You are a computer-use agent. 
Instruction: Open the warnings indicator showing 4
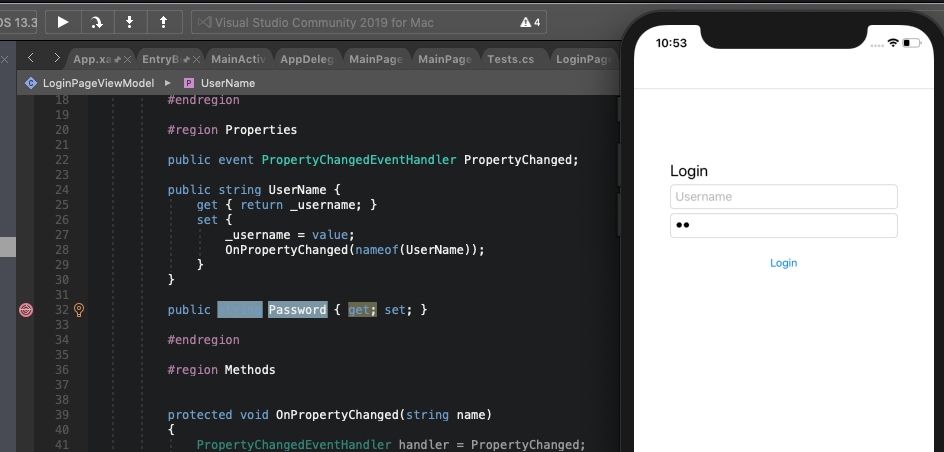(530, 23)
